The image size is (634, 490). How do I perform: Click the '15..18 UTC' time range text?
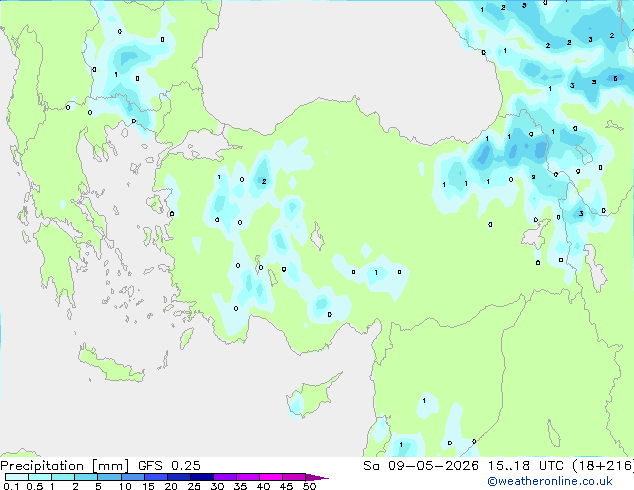pyautogui.click(x=525, y=466)
